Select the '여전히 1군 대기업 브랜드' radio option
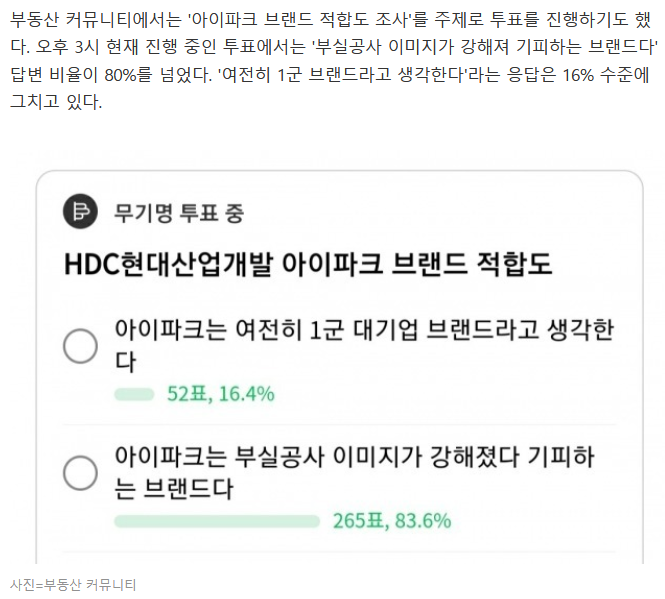This screenshot has height=599, width=665. tap(80, 346)
